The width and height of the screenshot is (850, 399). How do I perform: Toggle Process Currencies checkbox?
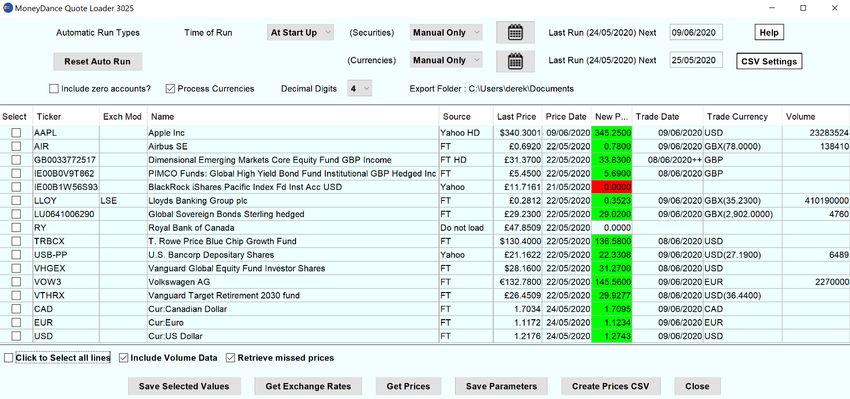point(170,88)
